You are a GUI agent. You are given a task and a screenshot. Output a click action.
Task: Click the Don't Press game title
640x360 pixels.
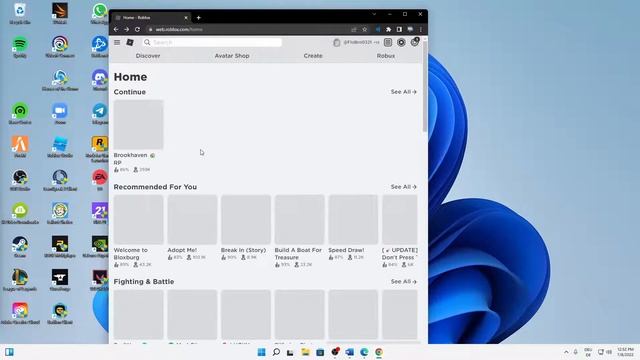400,254
